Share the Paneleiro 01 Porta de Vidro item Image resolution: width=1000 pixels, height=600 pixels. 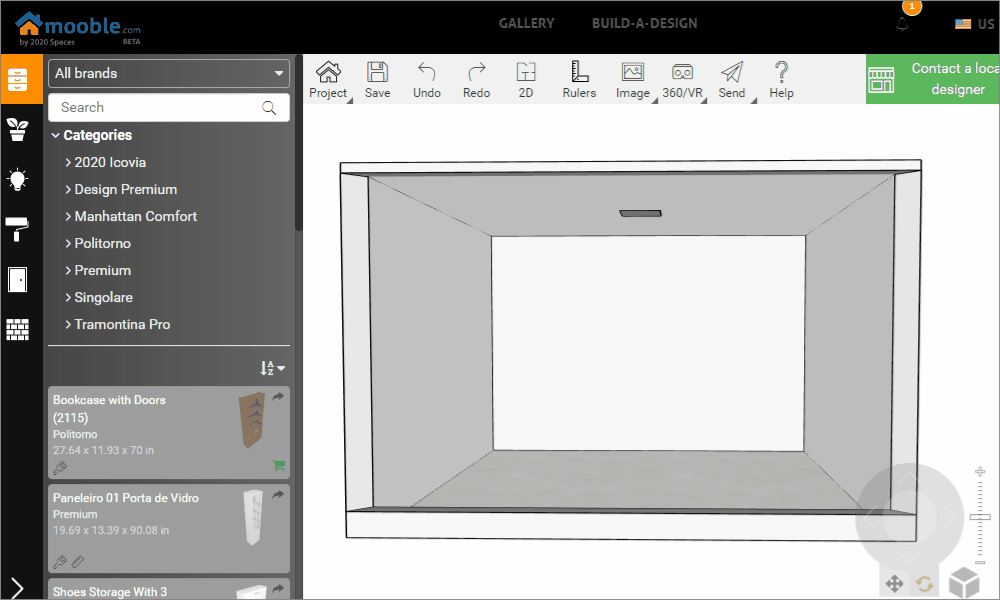coord(278,495)
